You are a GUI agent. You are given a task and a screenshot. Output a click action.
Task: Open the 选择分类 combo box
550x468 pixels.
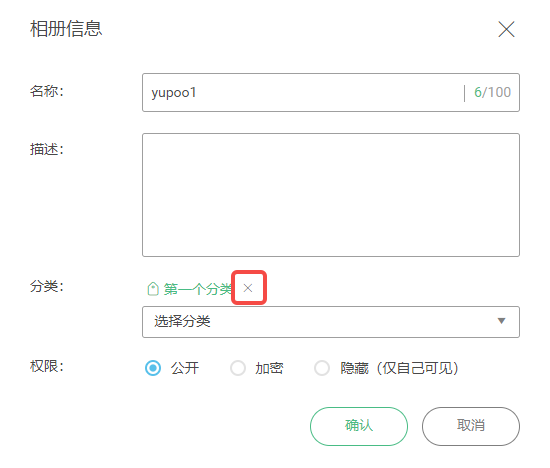coord(331,322)
